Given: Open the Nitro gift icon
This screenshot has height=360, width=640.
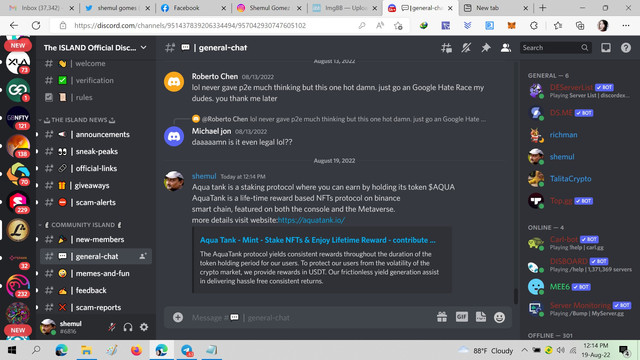Looking at the screenshot, I should click(442, 317).
